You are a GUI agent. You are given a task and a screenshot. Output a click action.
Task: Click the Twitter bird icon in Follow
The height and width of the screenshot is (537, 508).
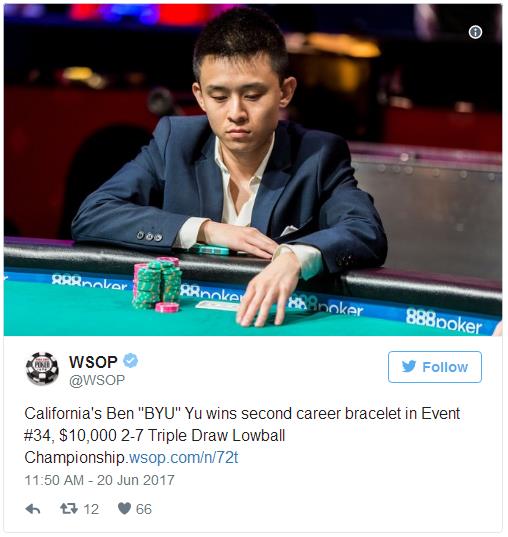(409, 366)
